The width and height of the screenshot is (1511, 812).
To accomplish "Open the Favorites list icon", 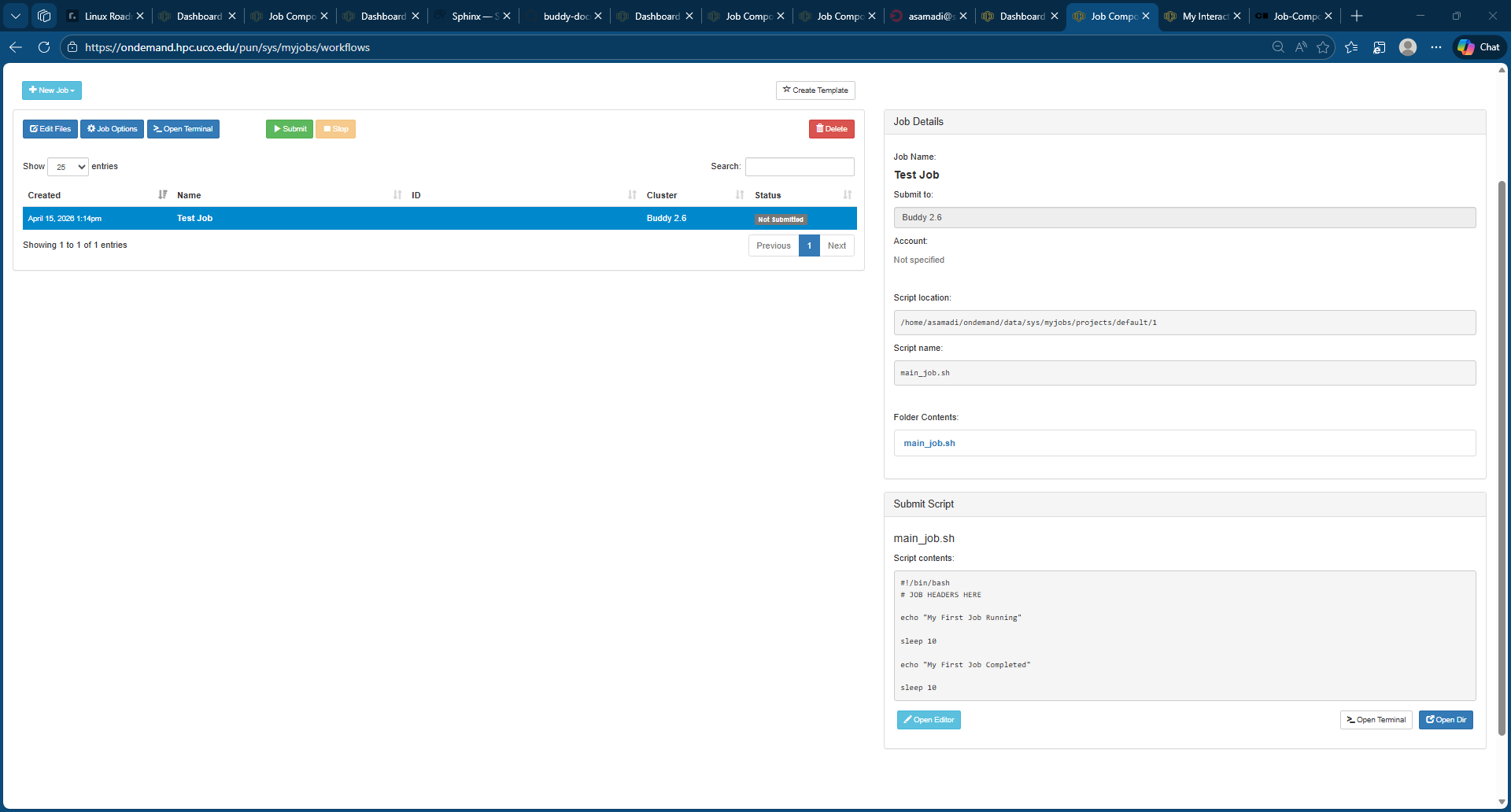I will 1351,47.
